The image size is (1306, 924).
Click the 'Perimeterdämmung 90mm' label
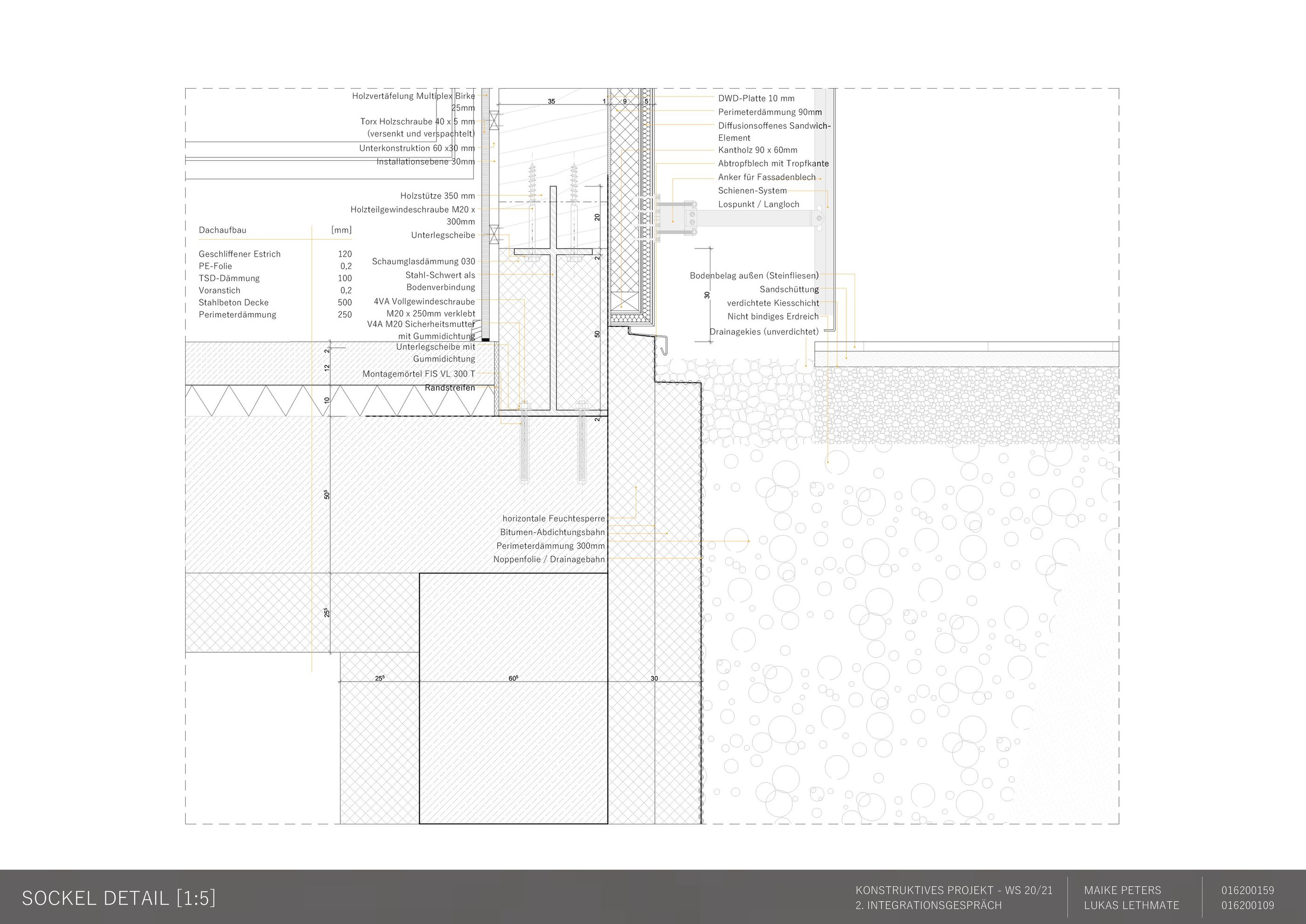(x=769, y=112)
